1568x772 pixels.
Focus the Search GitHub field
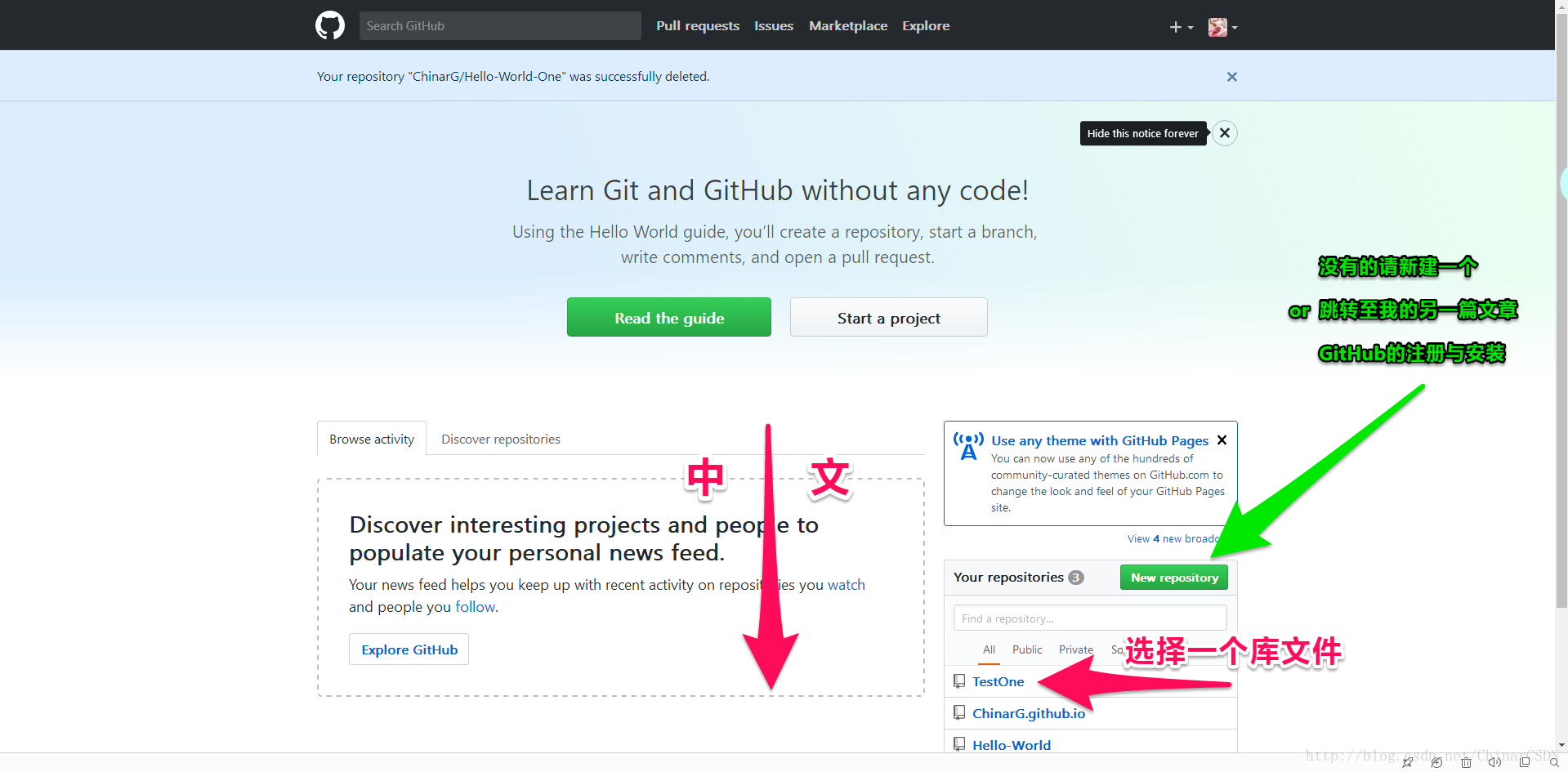pyautogui.click(x=500, y=25)
